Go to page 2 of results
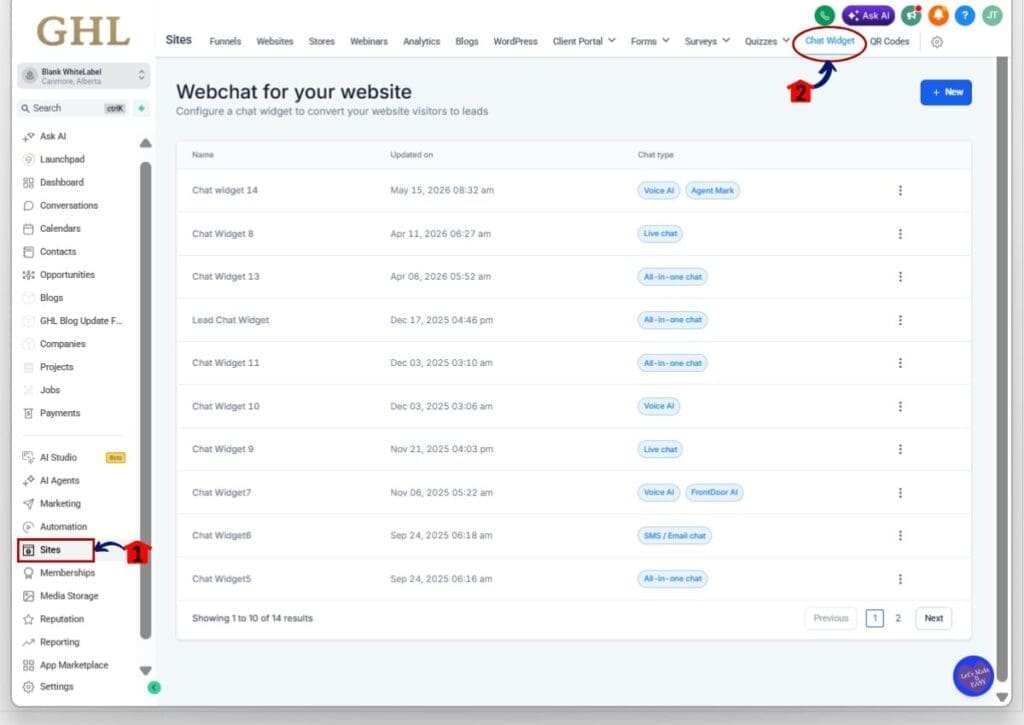 click(898, 618)
